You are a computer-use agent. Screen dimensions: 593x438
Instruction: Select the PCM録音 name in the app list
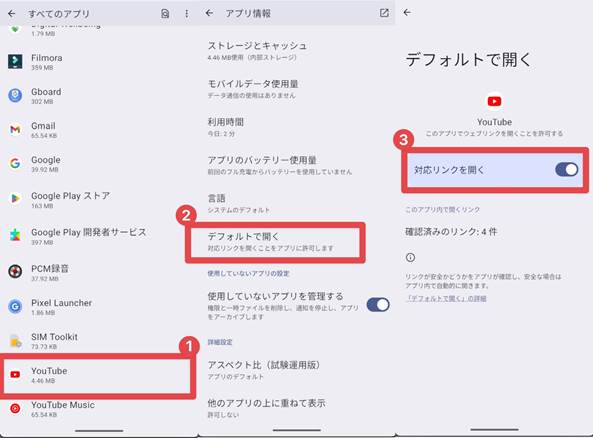point(50,269)
